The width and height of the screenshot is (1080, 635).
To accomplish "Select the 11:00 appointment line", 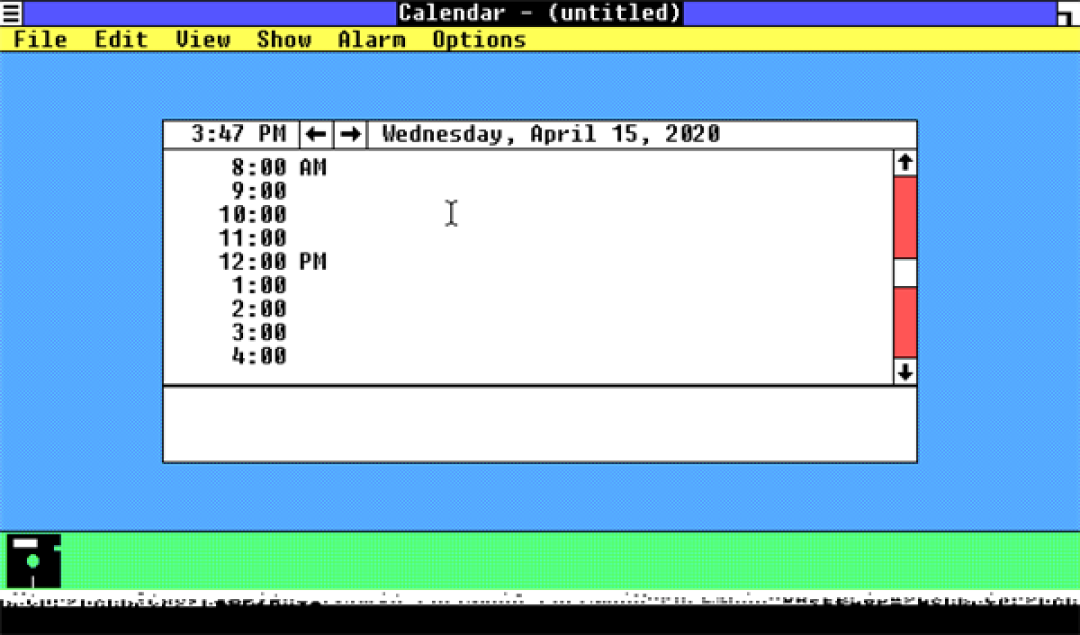I will click(528, 238).
